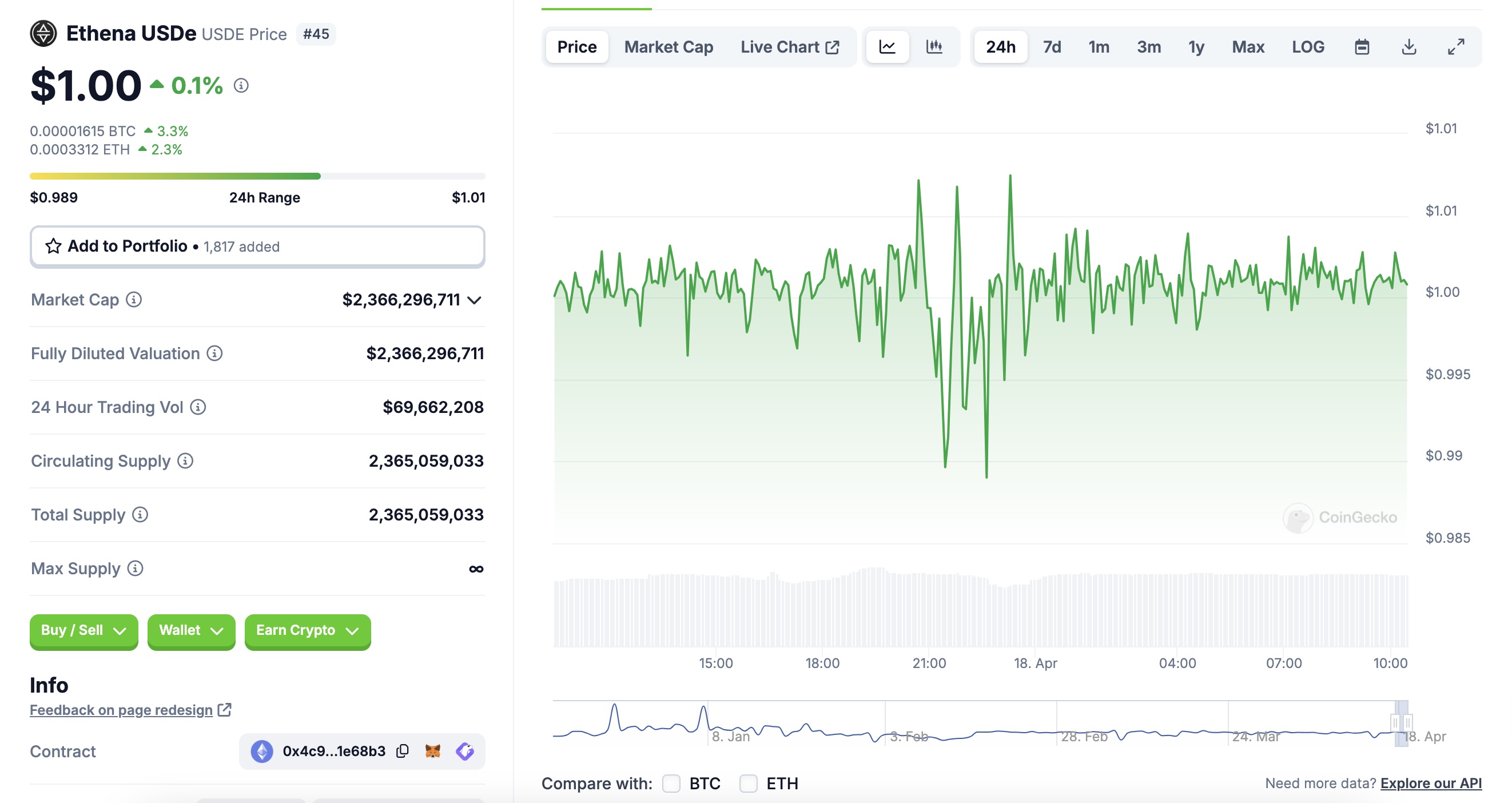Image resolution: width=1512 pixels, height=803 pixels.
Task: Open the Buy / Sell dropdown
Action: click(84, 631)
